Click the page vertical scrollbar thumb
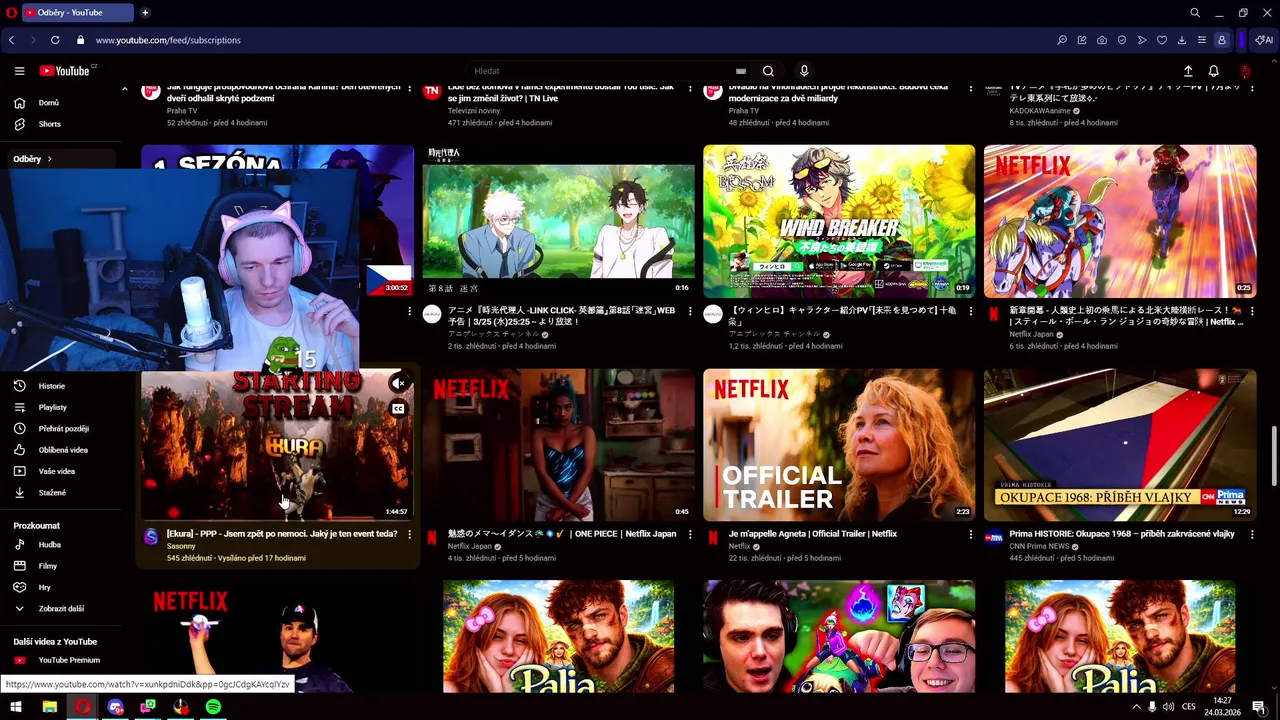This screenshot has height=720, width=1280. coord(1274,458)
